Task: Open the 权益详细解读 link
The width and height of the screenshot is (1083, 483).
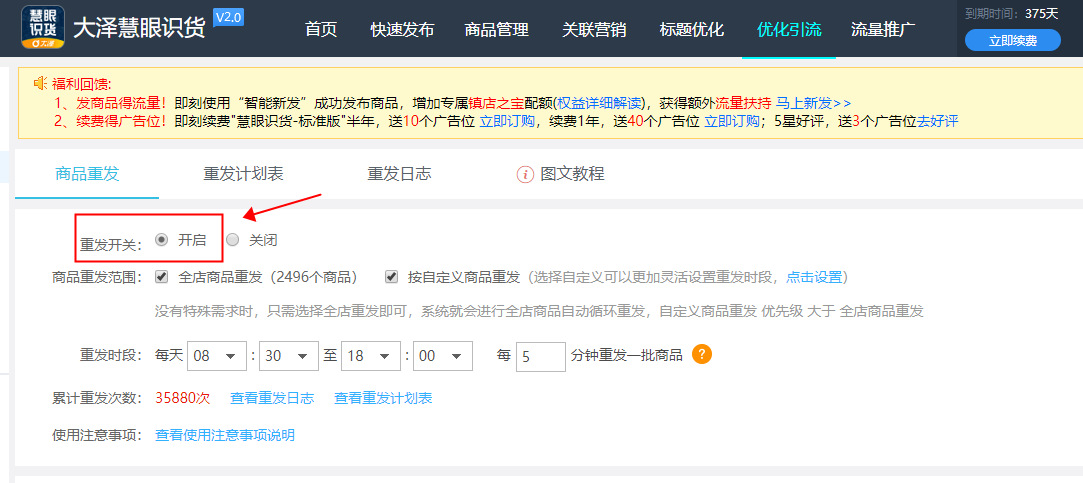Action: (600, 103)
